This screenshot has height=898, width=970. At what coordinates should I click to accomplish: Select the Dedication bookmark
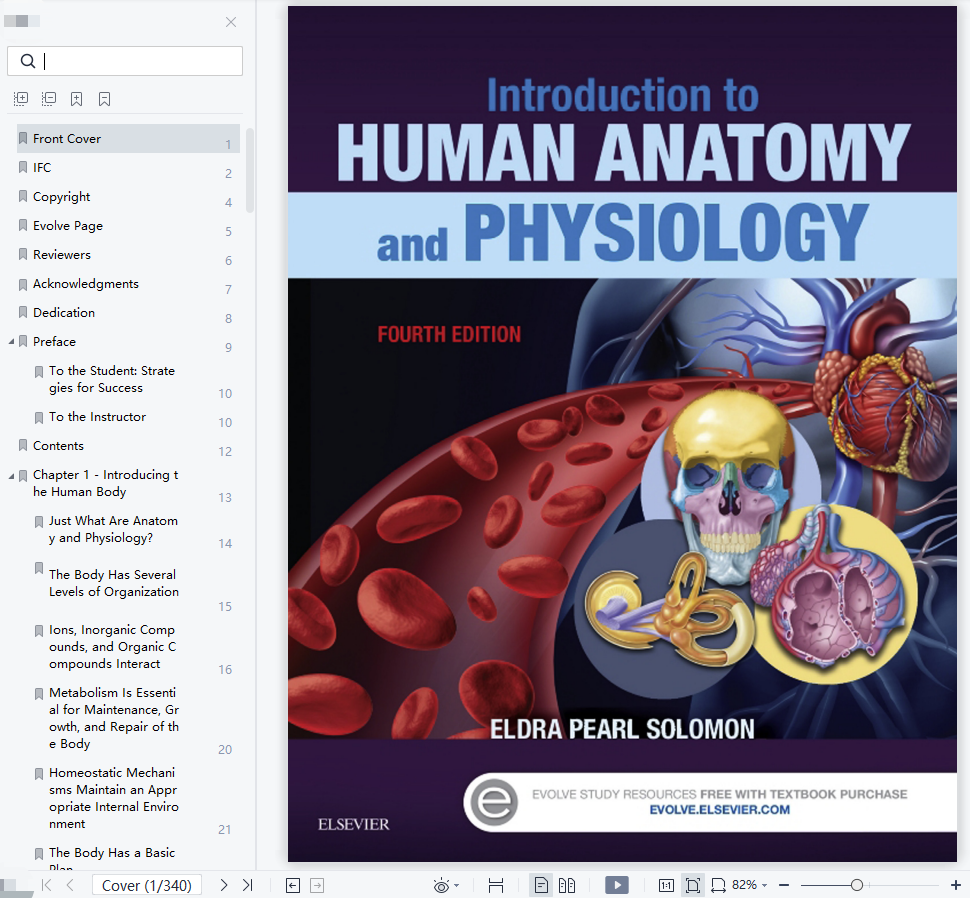click(x=64, y=313)
